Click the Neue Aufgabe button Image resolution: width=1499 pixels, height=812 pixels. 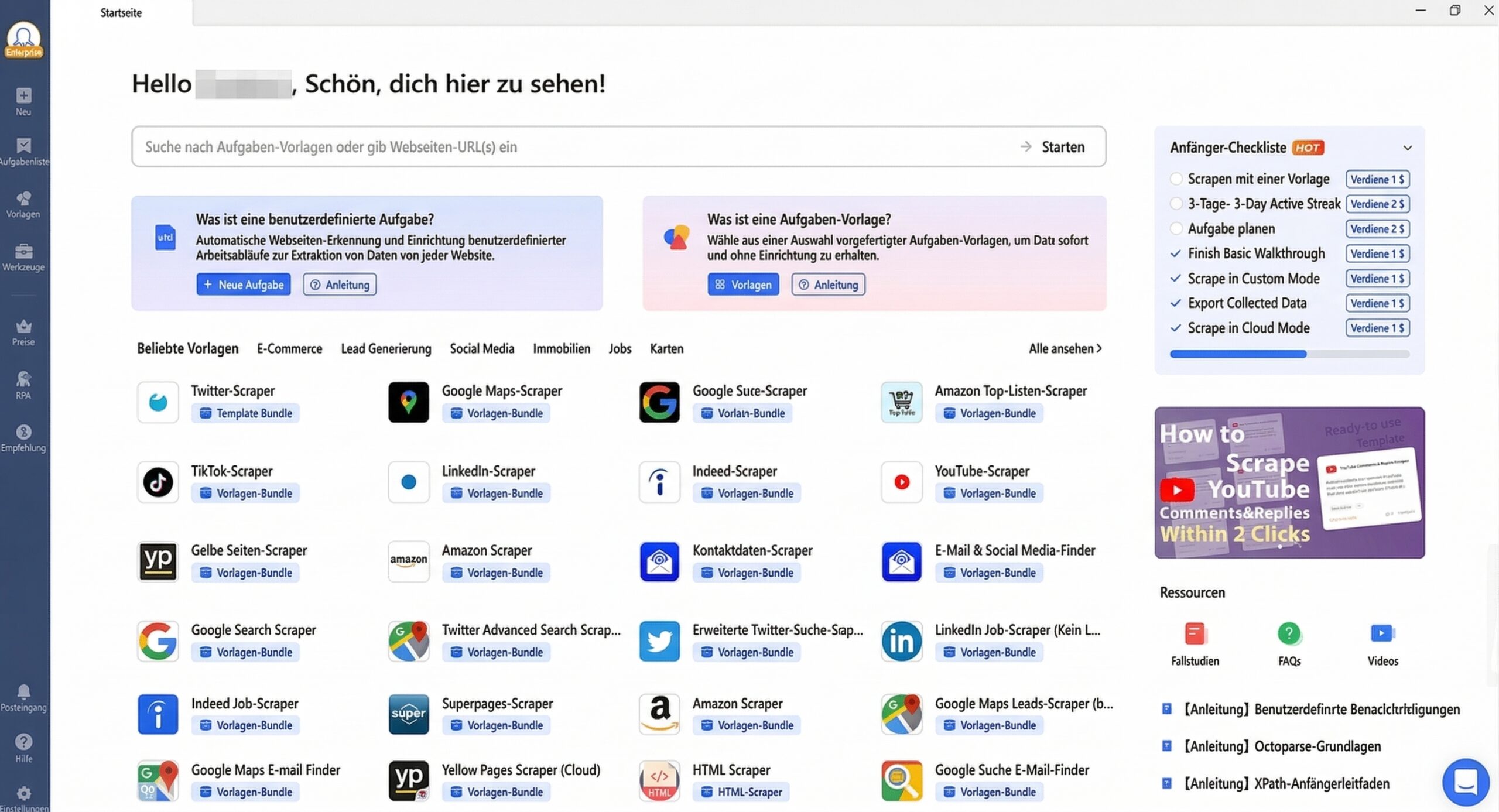tap(244, 285)
